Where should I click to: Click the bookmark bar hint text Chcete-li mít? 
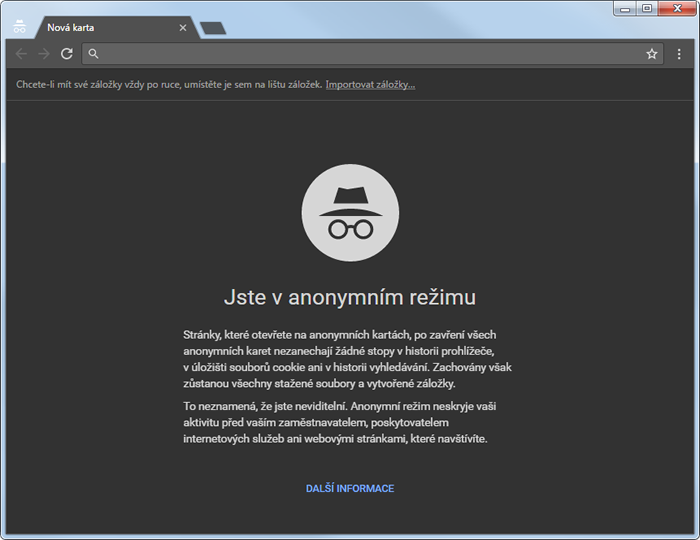click(x=169, y=84)
